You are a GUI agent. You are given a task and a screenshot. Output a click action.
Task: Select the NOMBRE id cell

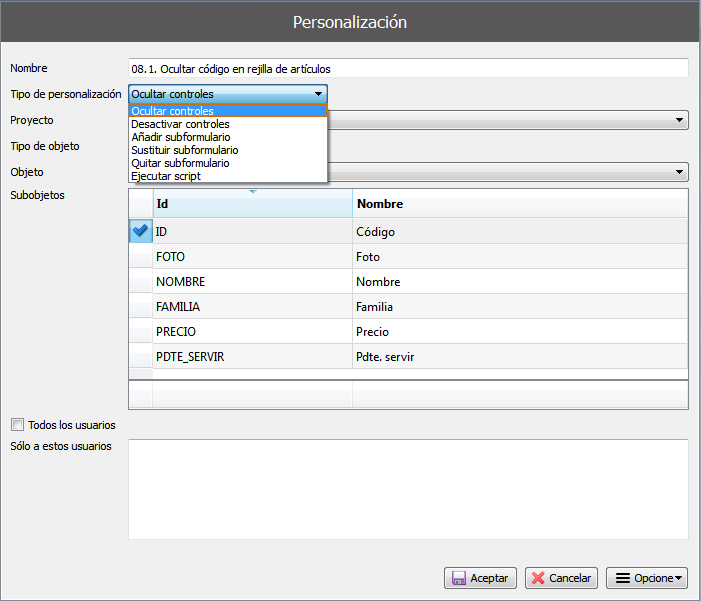(x=253, y=281)
